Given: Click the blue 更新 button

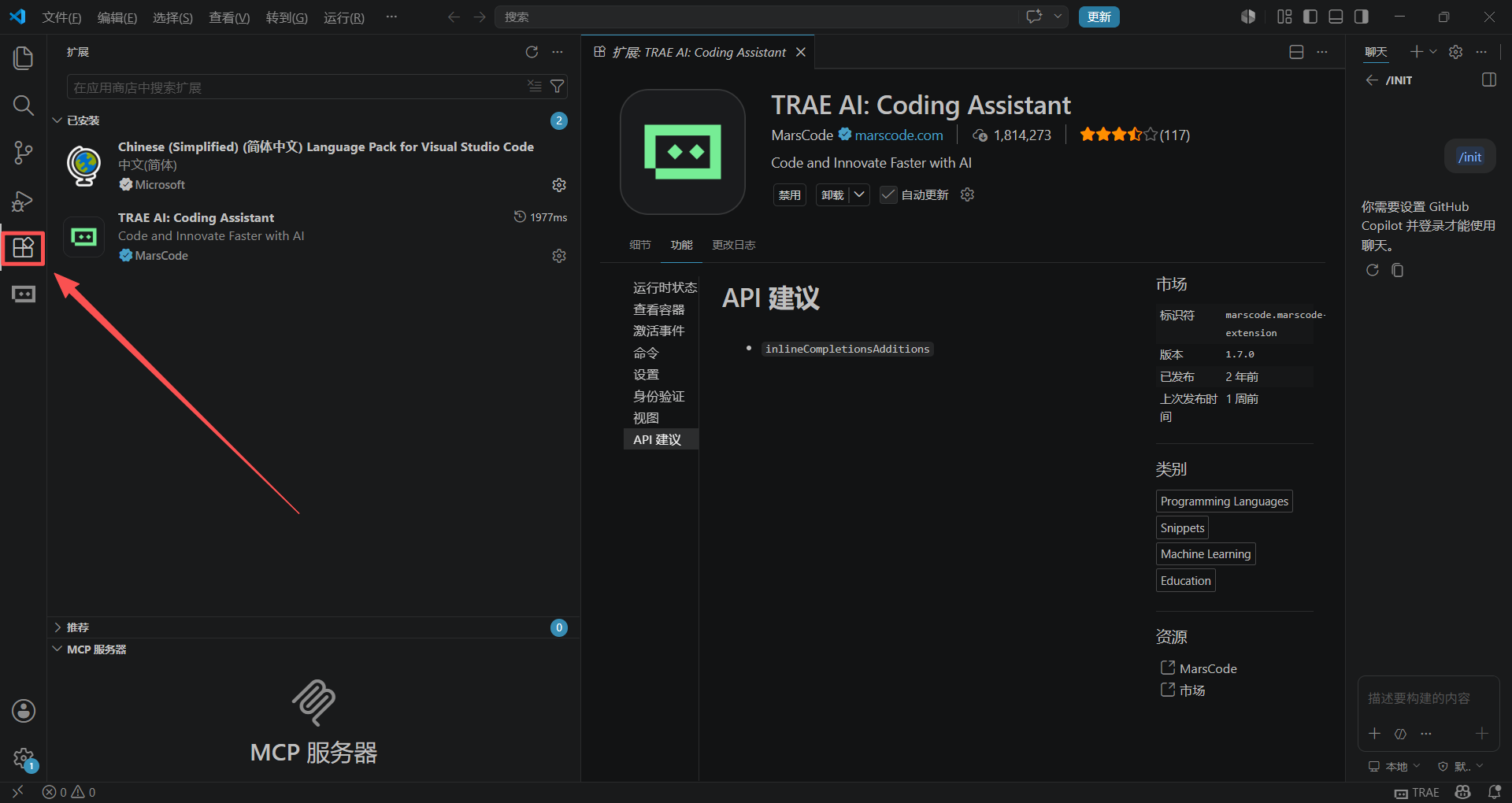Looking at the screenshot, I should (1099, 17).
